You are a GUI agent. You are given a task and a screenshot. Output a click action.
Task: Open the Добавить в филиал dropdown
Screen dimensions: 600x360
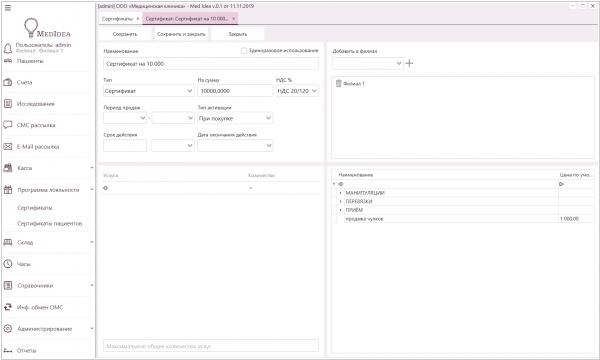click(367, 64)
